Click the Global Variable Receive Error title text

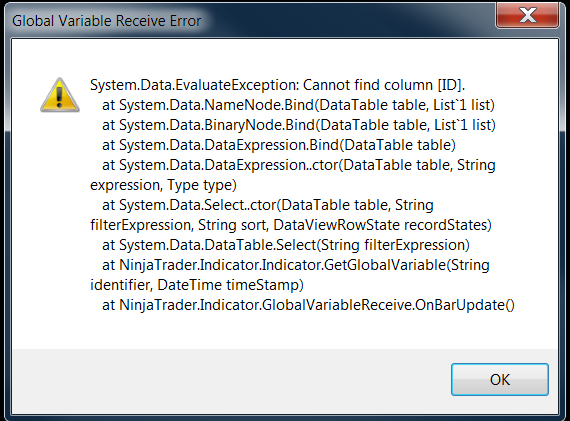click(107, 21)
